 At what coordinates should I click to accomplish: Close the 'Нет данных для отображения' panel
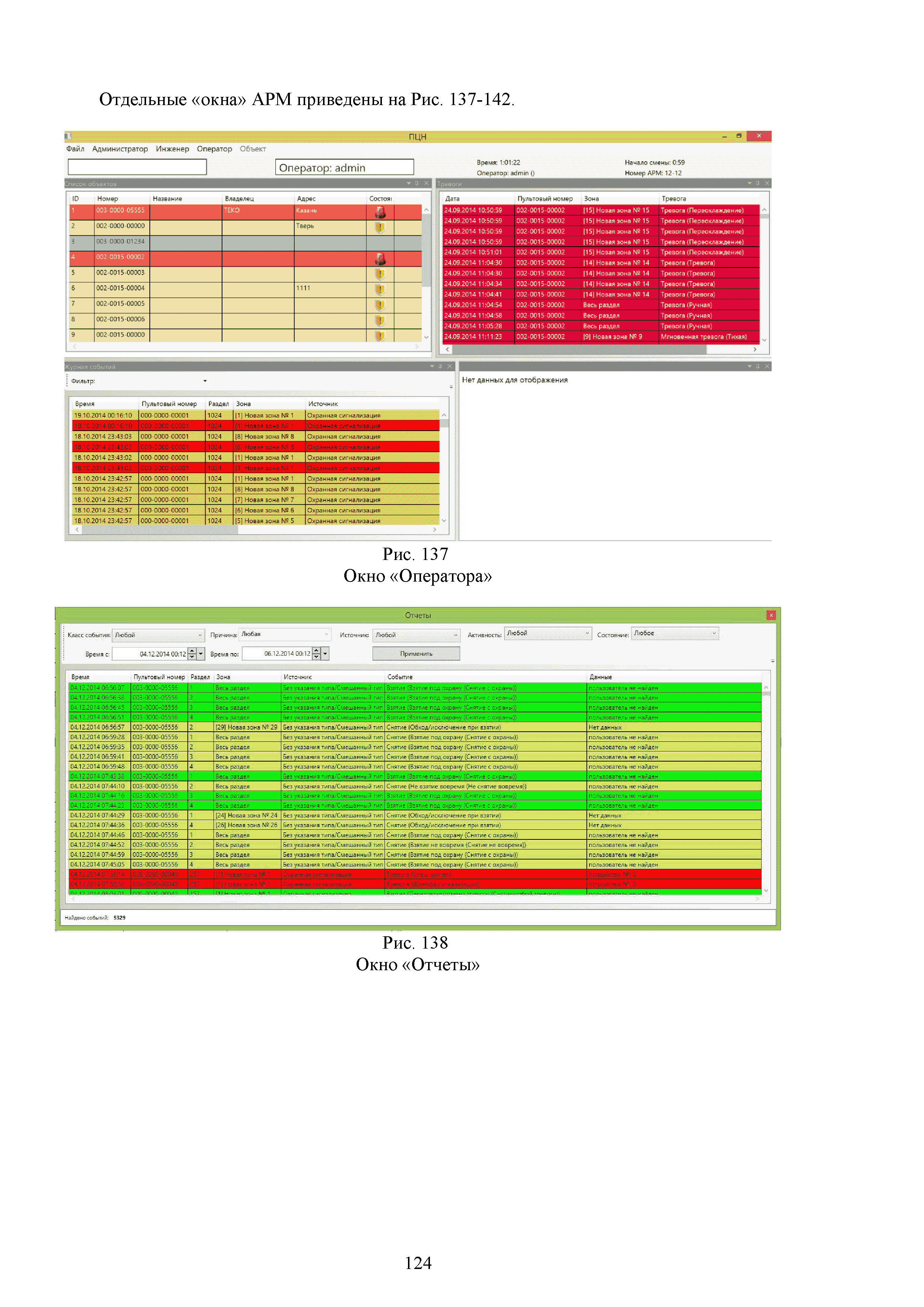[x=767, y=366]
